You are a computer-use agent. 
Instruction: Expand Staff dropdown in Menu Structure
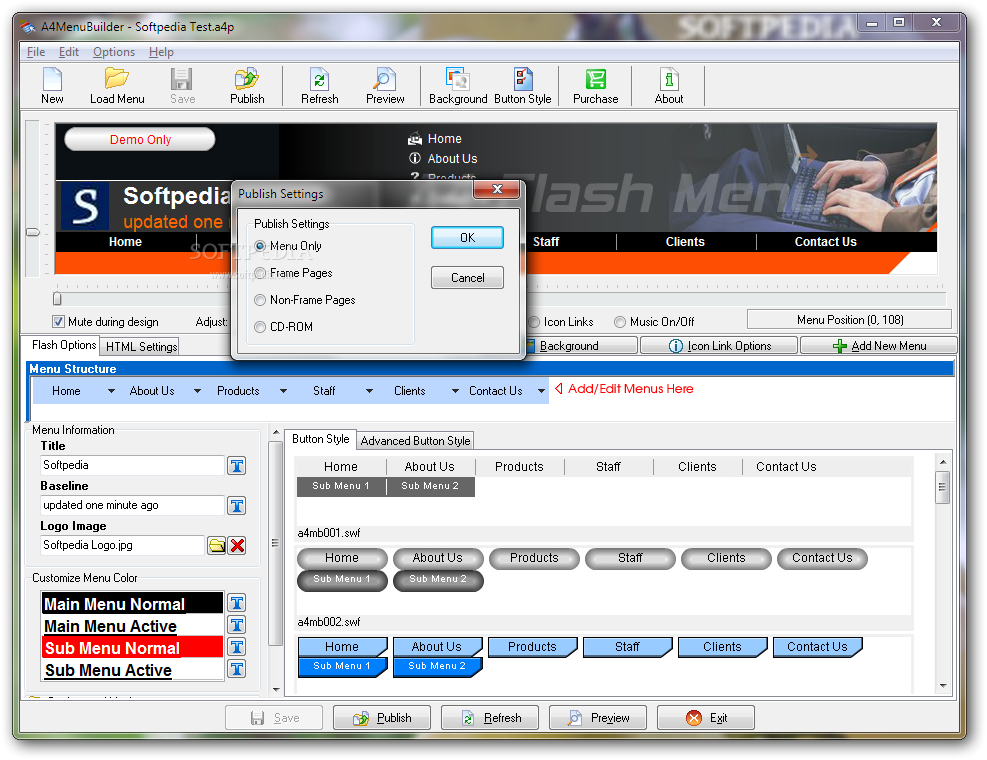(x=369, y=391)
